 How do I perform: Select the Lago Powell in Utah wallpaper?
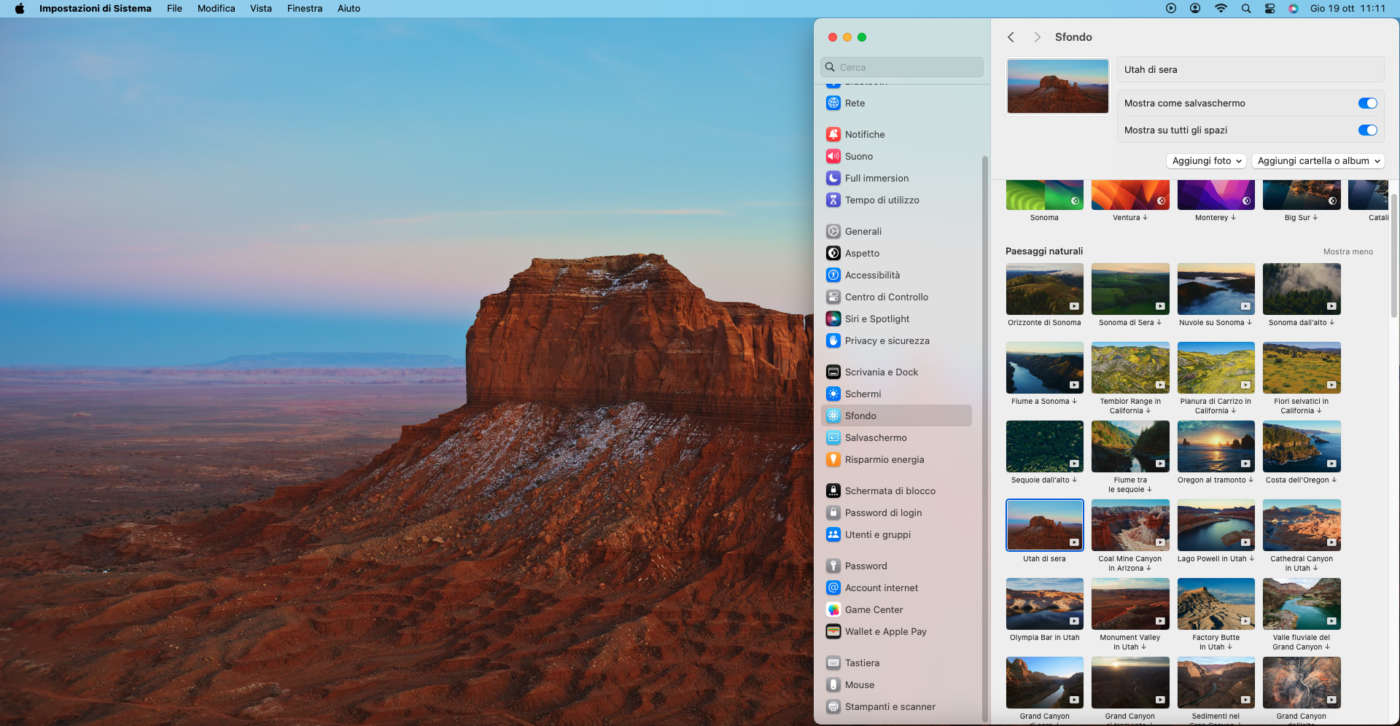[x=1216, y=526]
